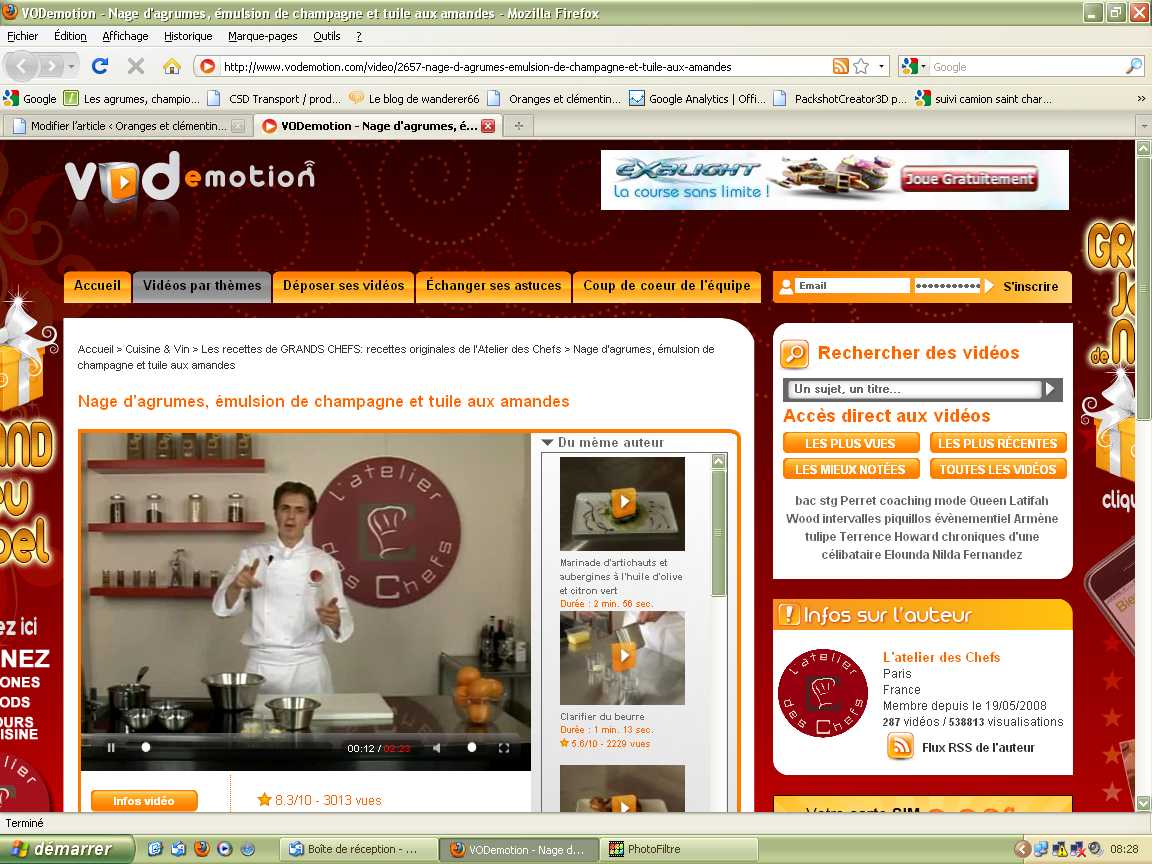Click Cuisine & Vin breadcrumb link
Screen dimensions: 1152x864
(157, 349)
